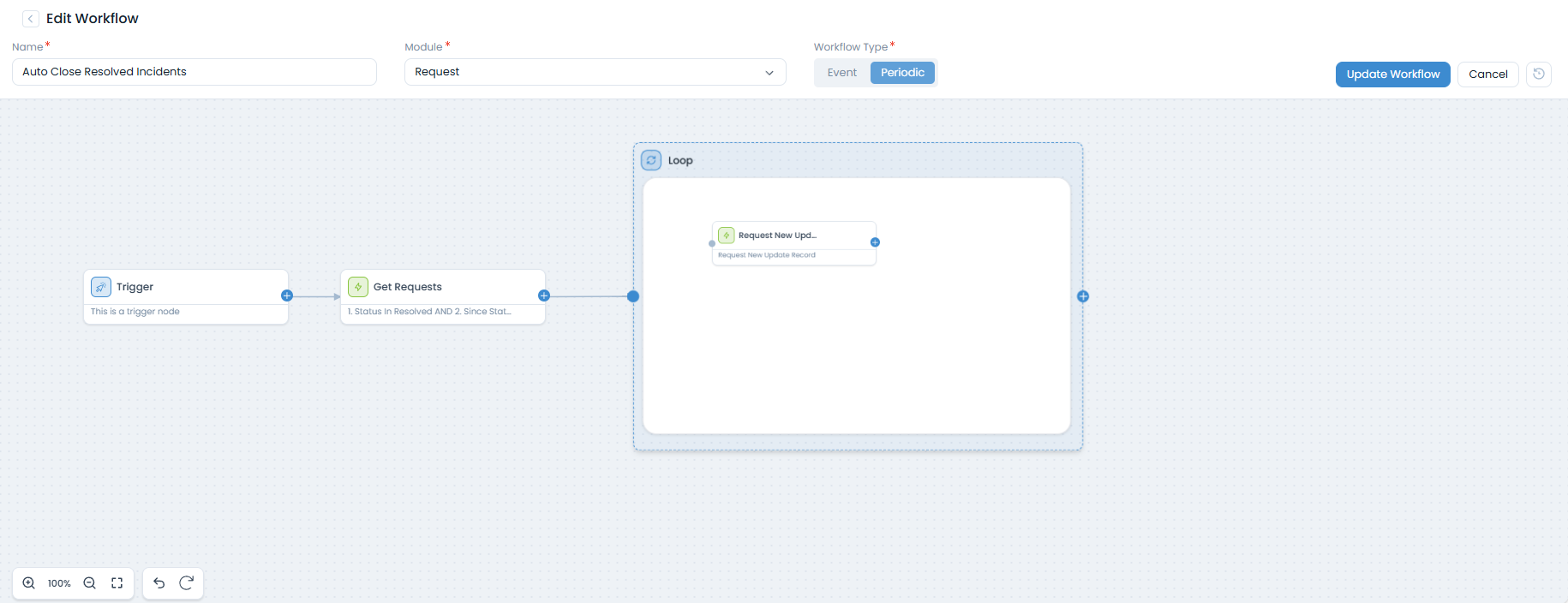Click the back arrow beside Edit Workflow
This screenshot has width=1568, height=603.
(31, 19)
